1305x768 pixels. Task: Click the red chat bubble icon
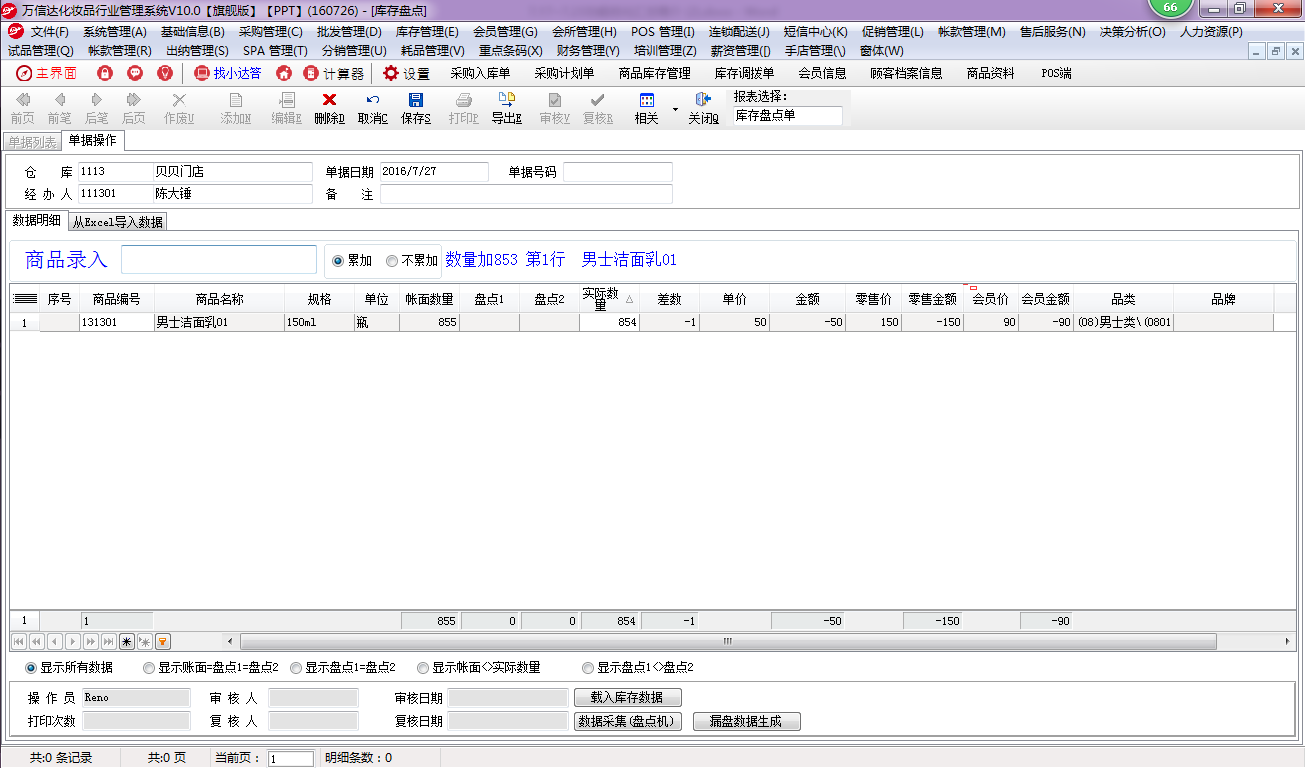pyautogui.click(x=135, y=73)
